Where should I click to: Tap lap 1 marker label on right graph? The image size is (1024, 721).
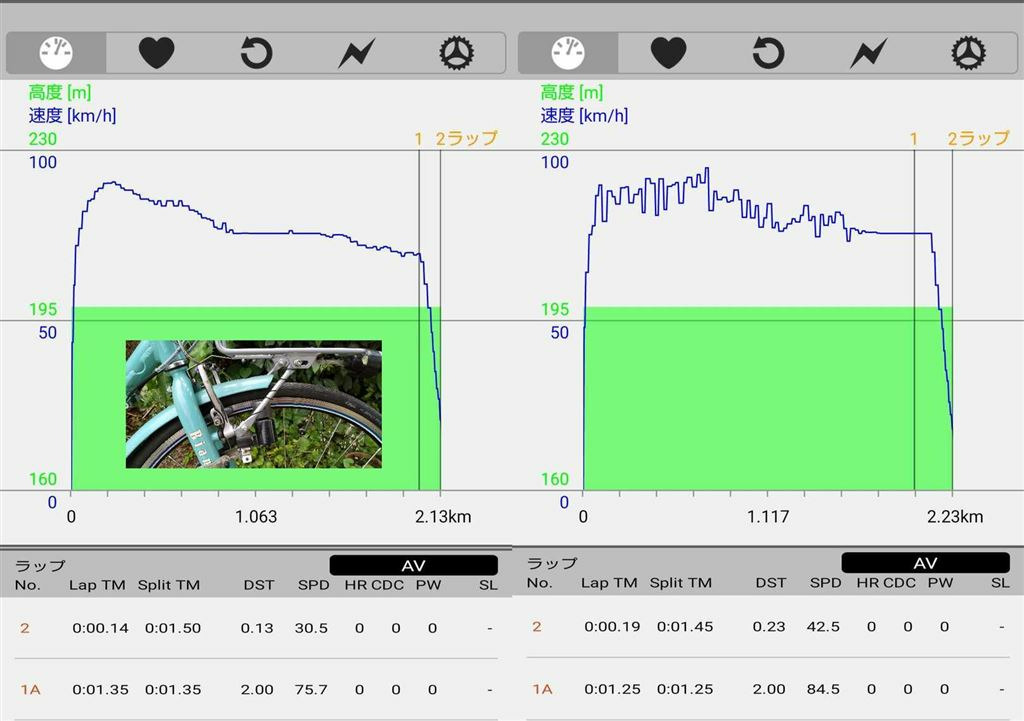click(x=914, y=138)
